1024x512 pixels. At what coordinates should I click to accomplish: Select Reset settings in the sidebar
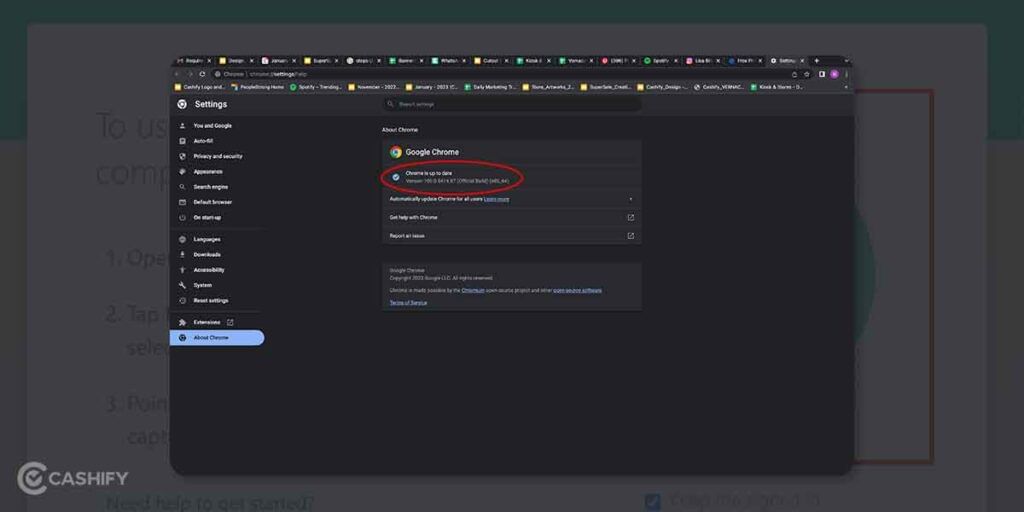(211, 300)
